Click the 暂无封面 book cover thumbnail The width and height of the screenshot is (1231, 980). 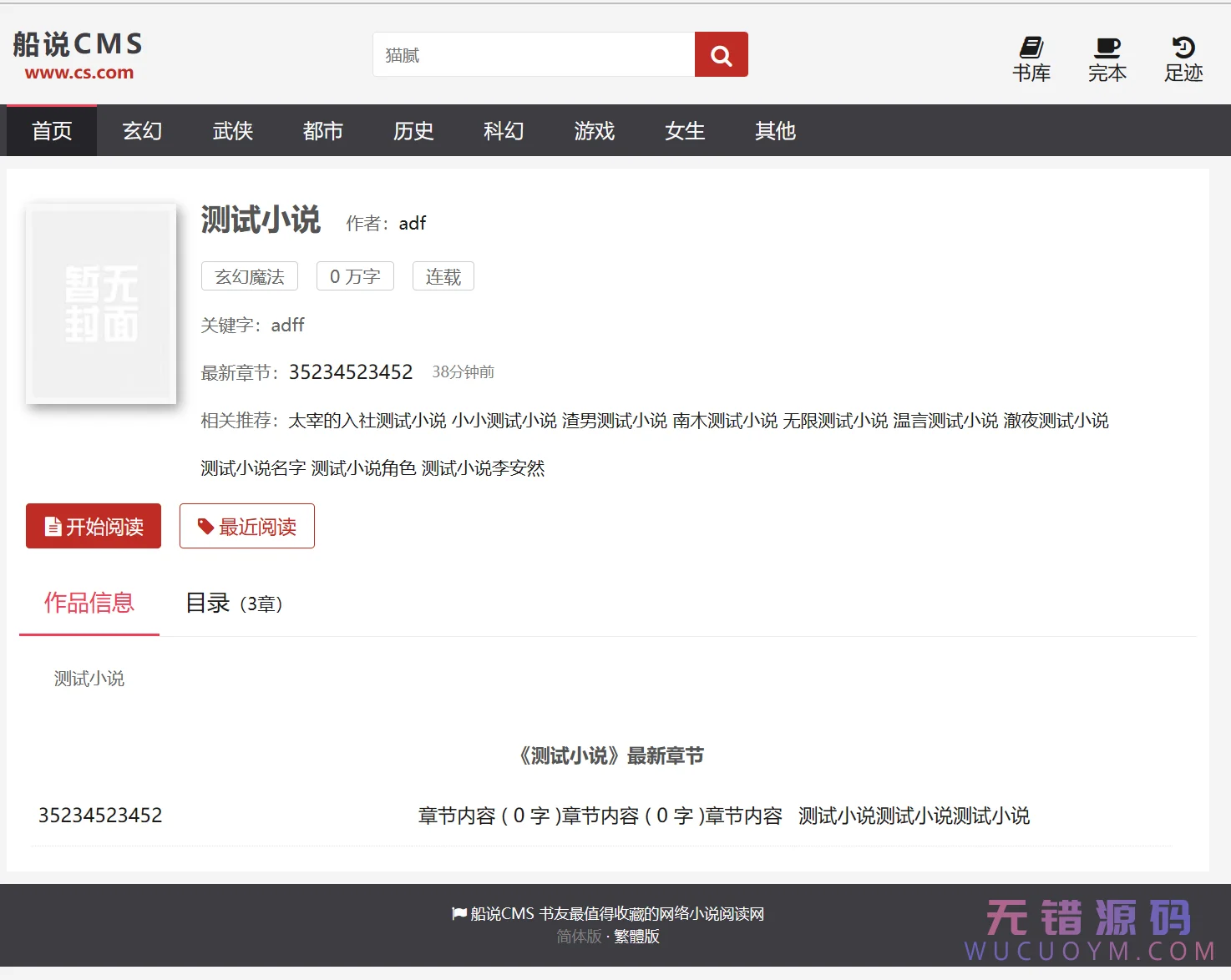click(x=101, y=304)
